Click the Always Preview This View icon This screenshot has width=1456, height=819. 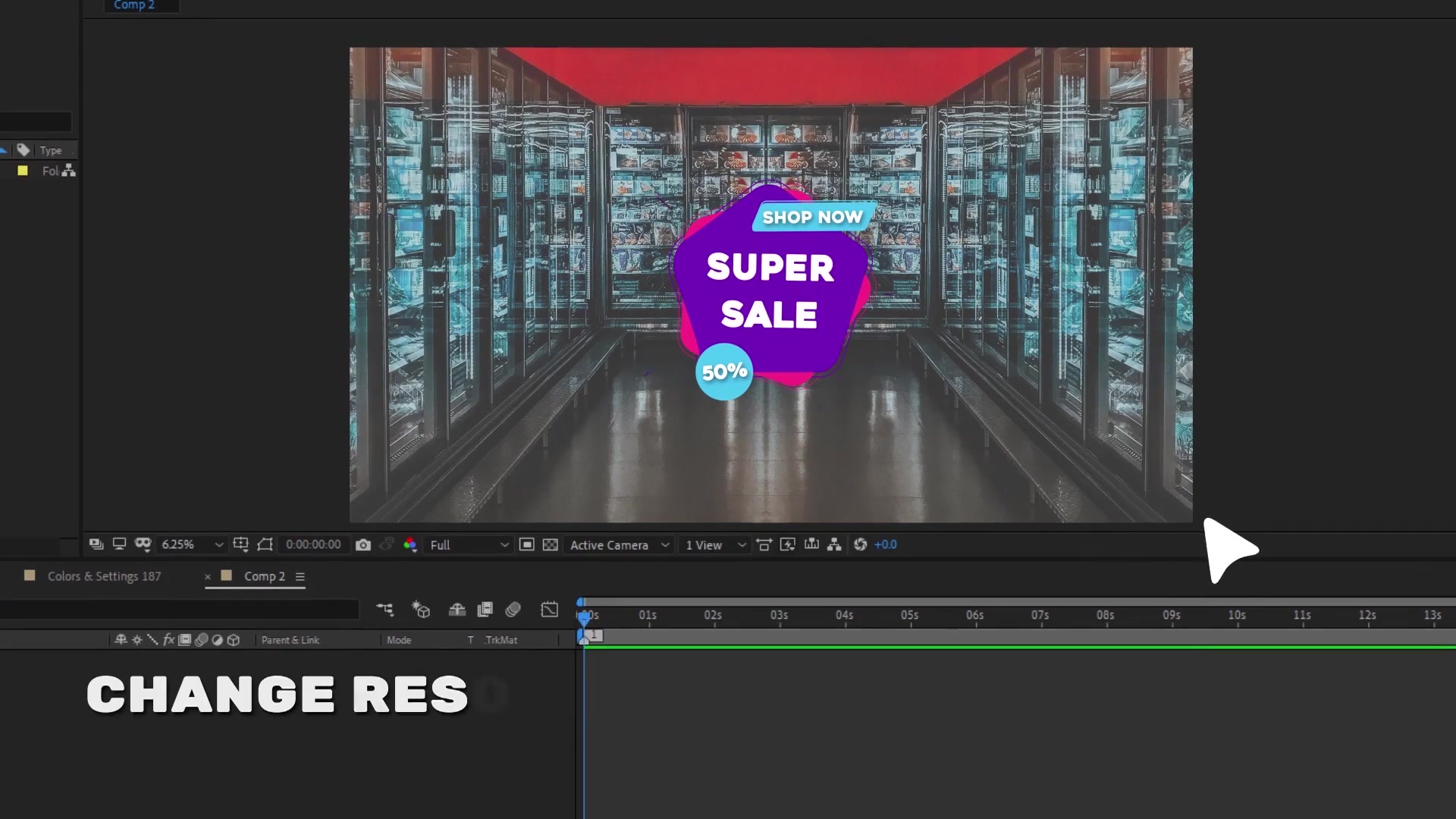tap(96, 544)
